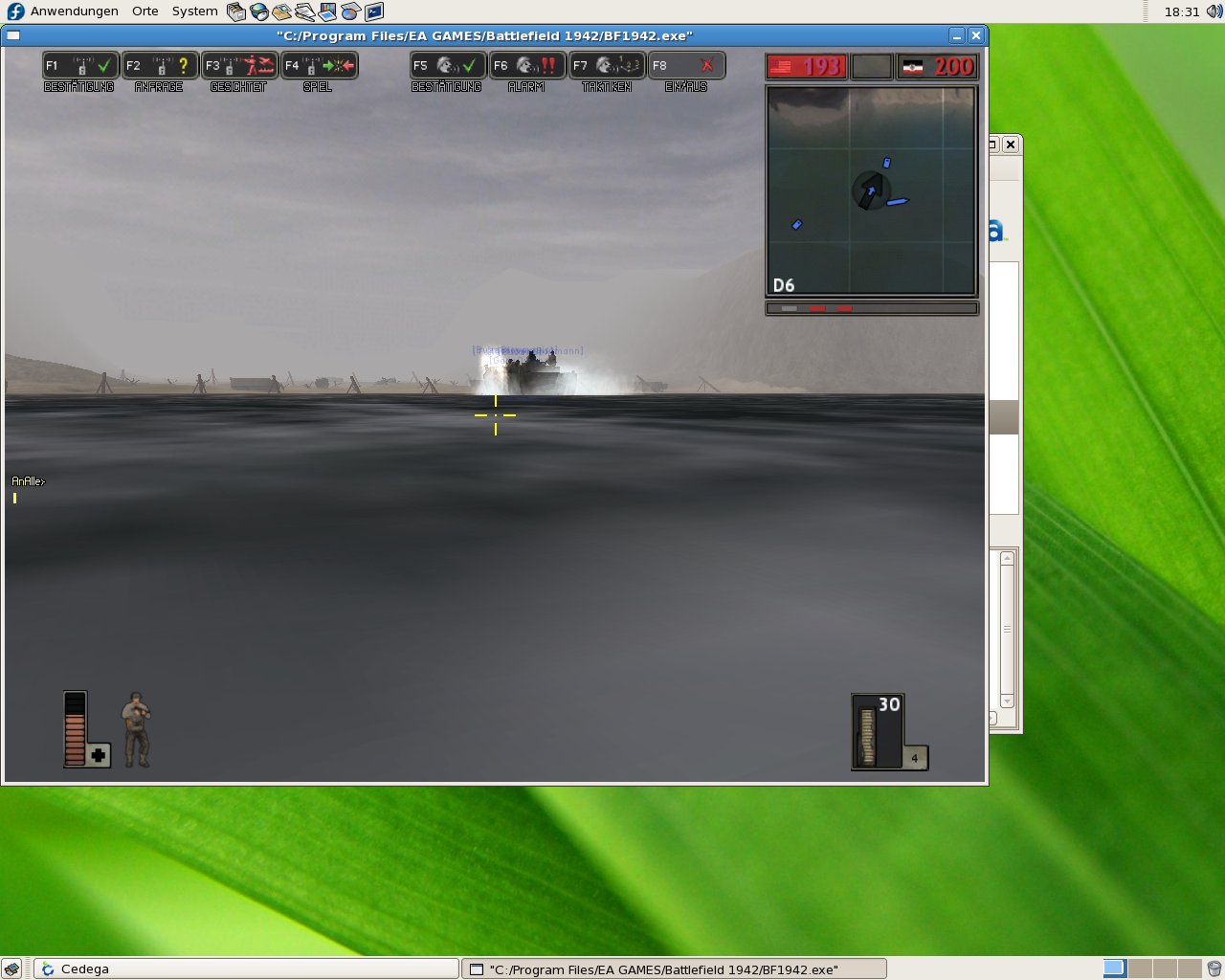
Task: Launch the presentation panel launcher
Action: 328,11
